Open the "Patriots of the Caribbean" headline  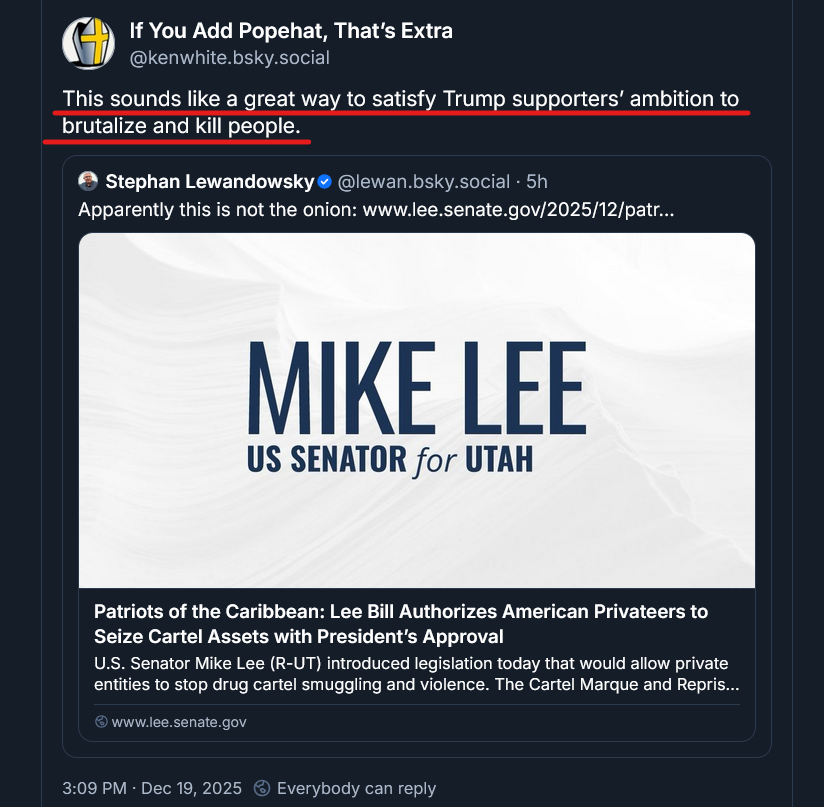pyautogui.click(x=400, y=624)
